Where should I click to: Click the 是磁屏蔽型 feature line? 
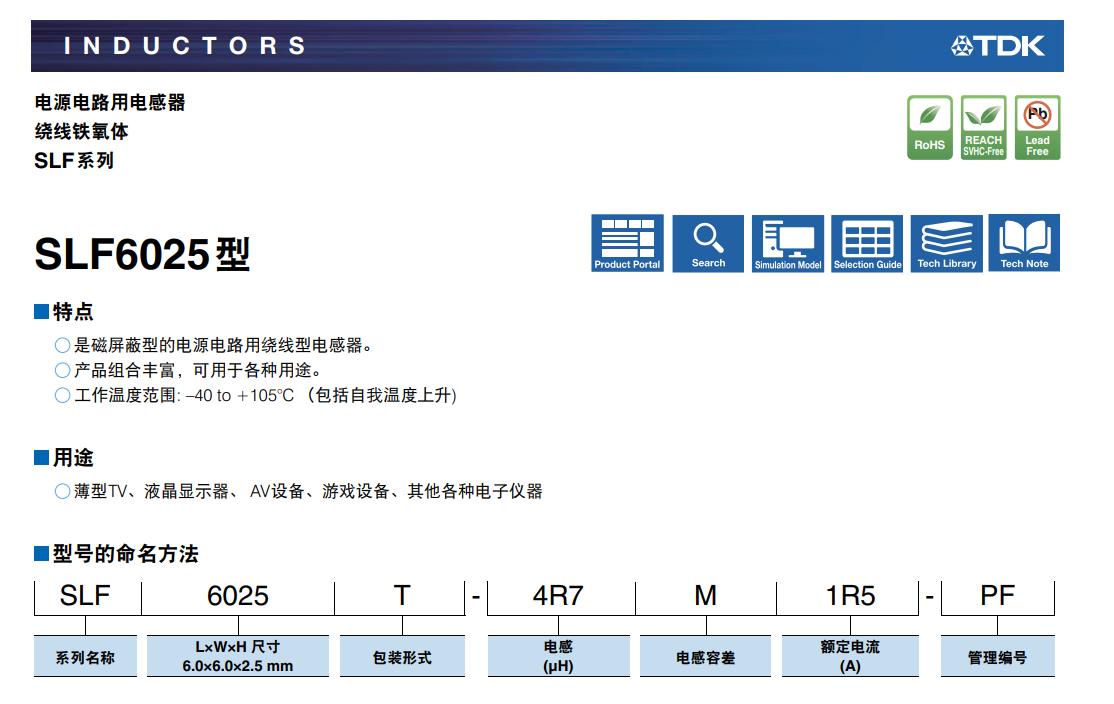(214, 346)
